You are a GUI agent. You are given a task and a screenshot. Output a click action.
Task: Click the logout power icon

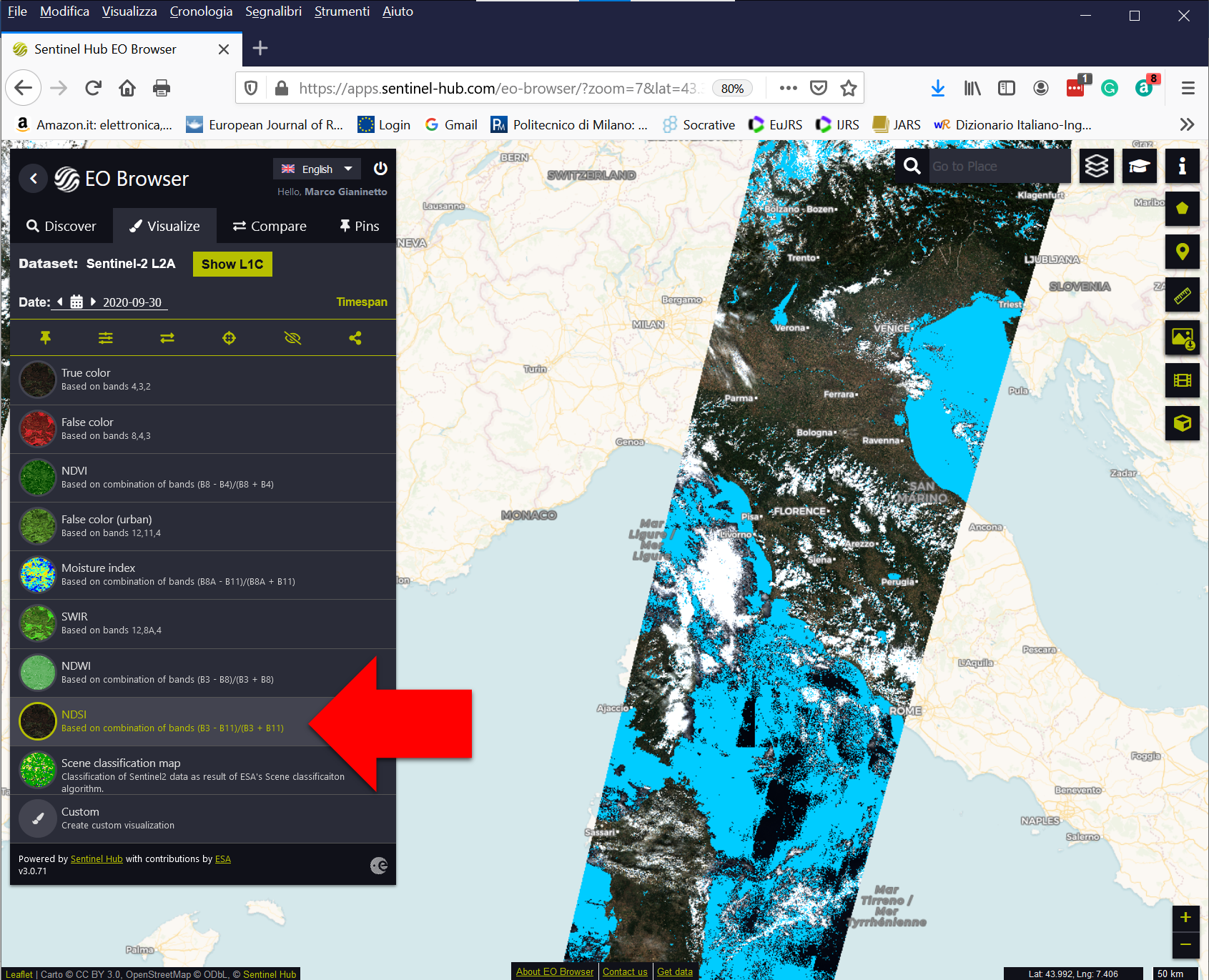(380, 169)
